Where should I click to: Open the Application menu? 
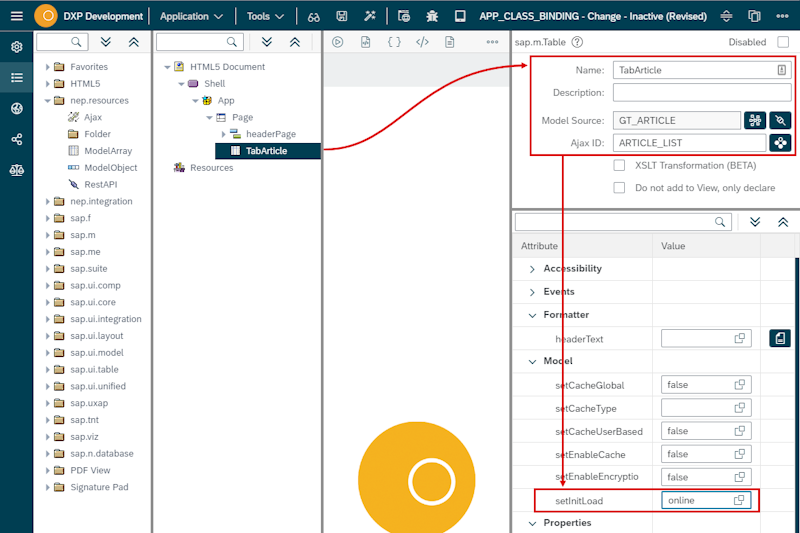pos(191,16)
